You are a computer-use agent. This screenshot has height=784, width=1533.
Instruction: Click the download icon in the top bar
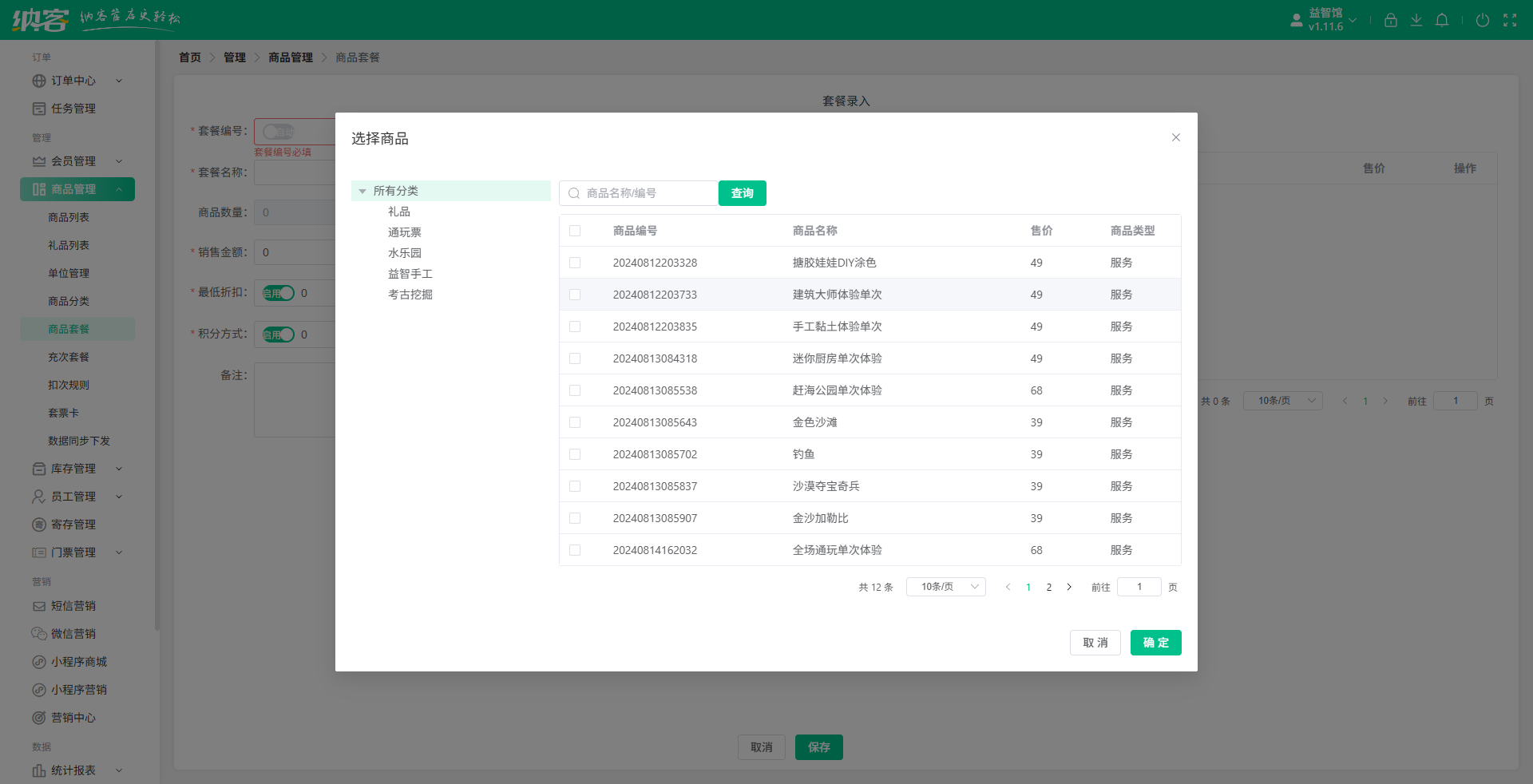(x=1416, y=20)
